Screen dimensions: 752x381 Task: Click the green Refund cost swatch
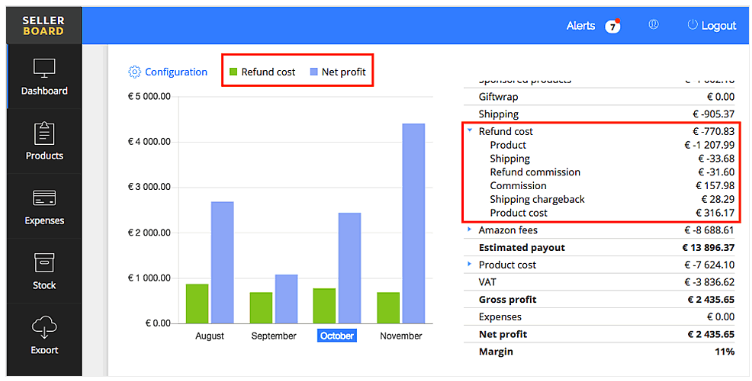click(234, 72)
